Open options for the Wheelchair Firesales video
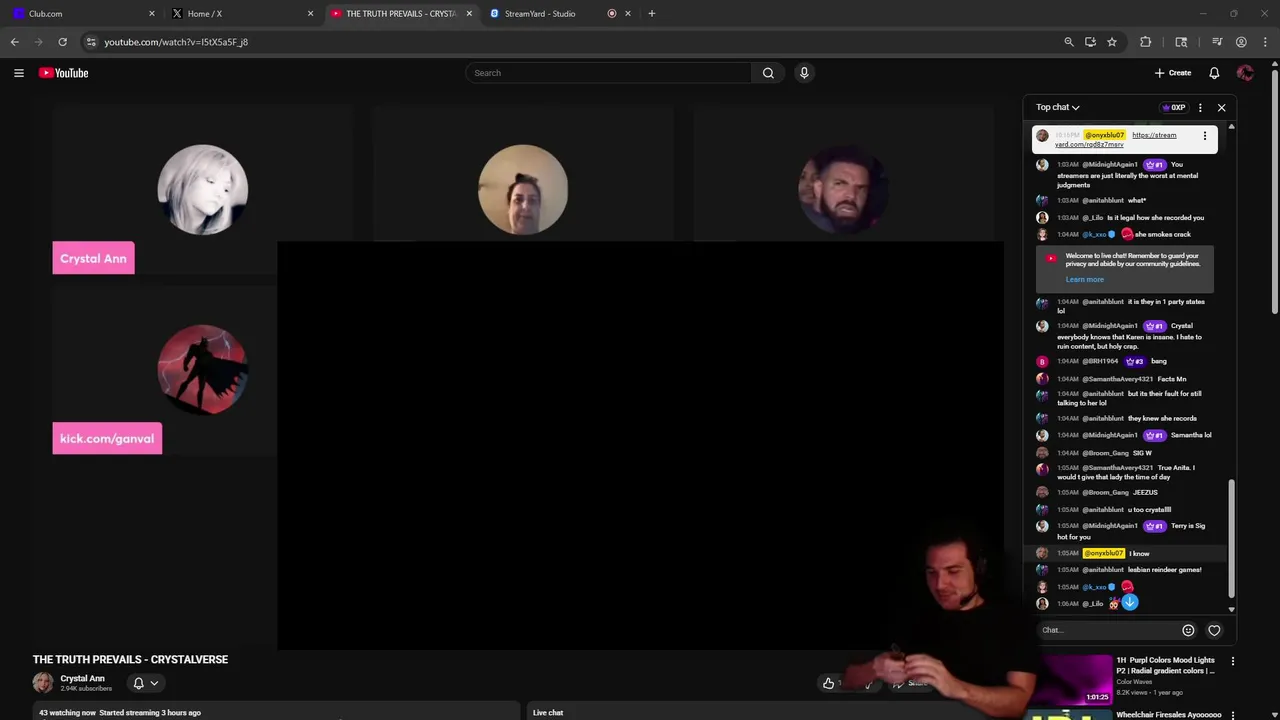The height and width of the screenshot is (720, 1280). click(1232, 715)
